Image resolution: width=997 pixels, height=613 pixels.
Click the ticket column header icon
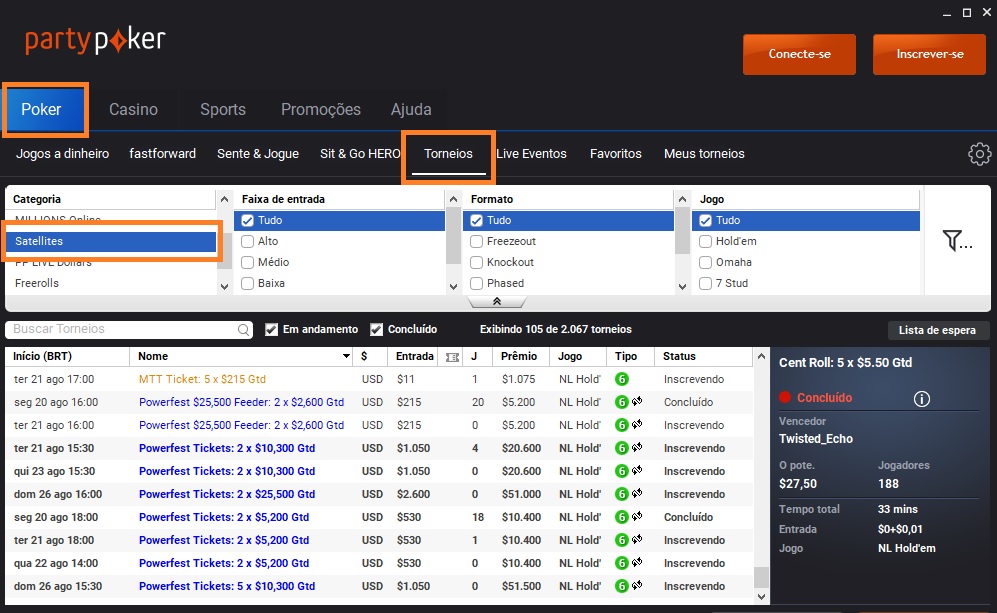[x=452, y=357]
